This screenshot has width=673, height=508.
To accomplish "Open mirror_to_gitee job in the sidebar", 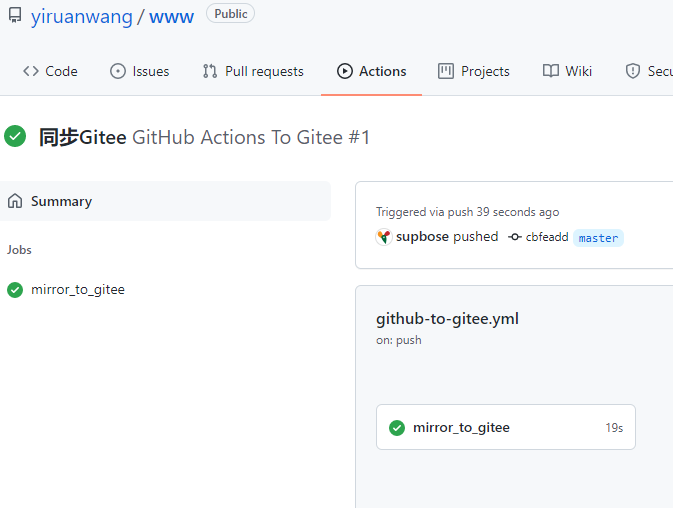I will (x=77, y=290).
